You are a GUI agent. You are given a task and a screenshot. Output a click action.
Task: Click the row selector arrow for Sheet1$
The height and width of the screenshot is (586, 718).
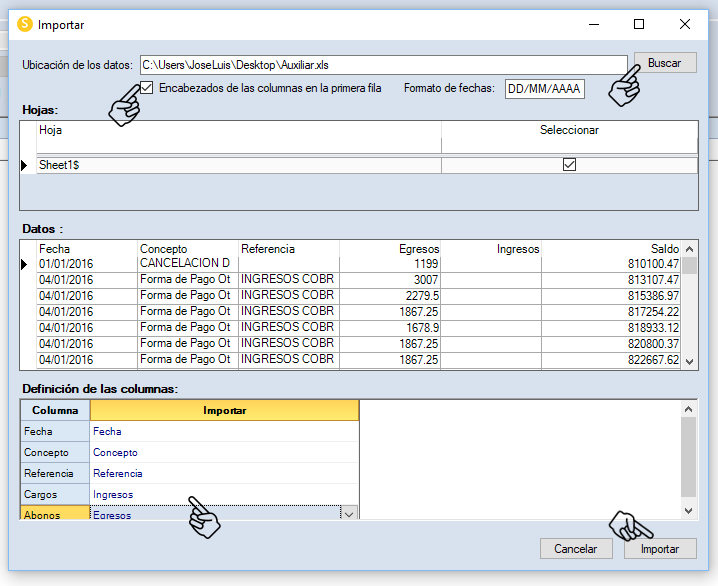[27, 165]
